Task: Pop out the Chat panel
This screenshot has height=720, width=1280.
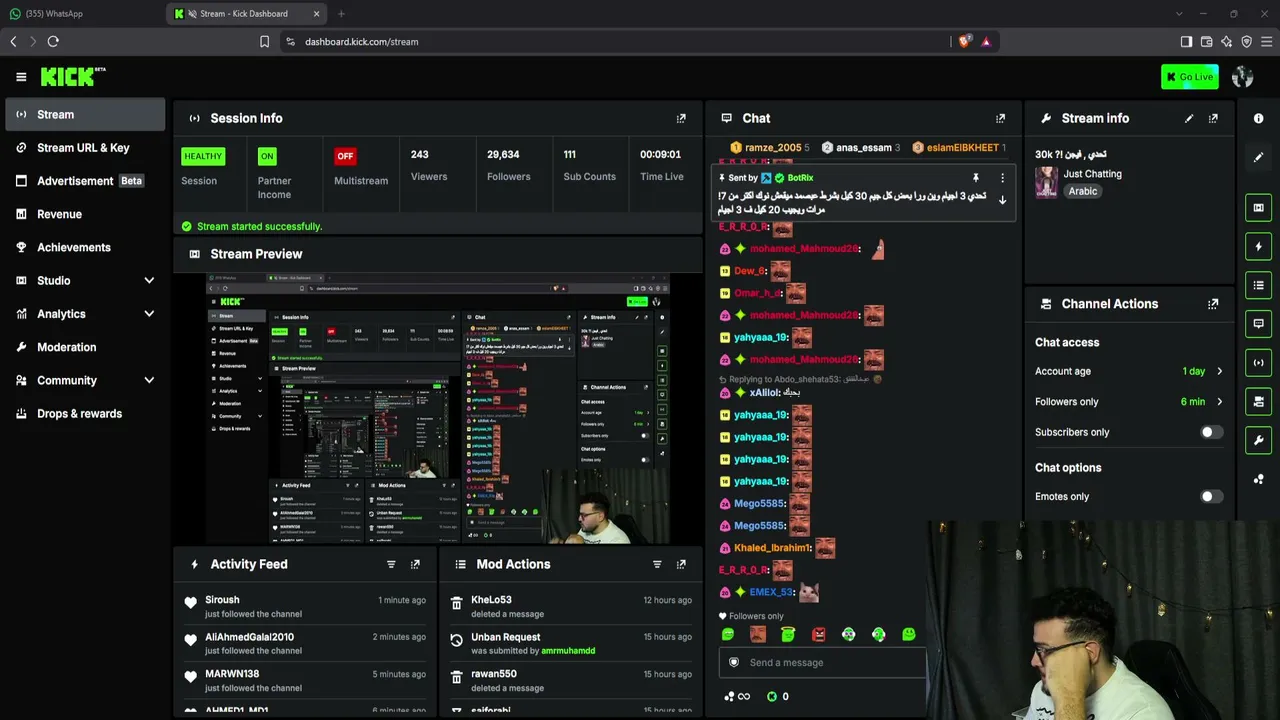Action: (1000, 118)
